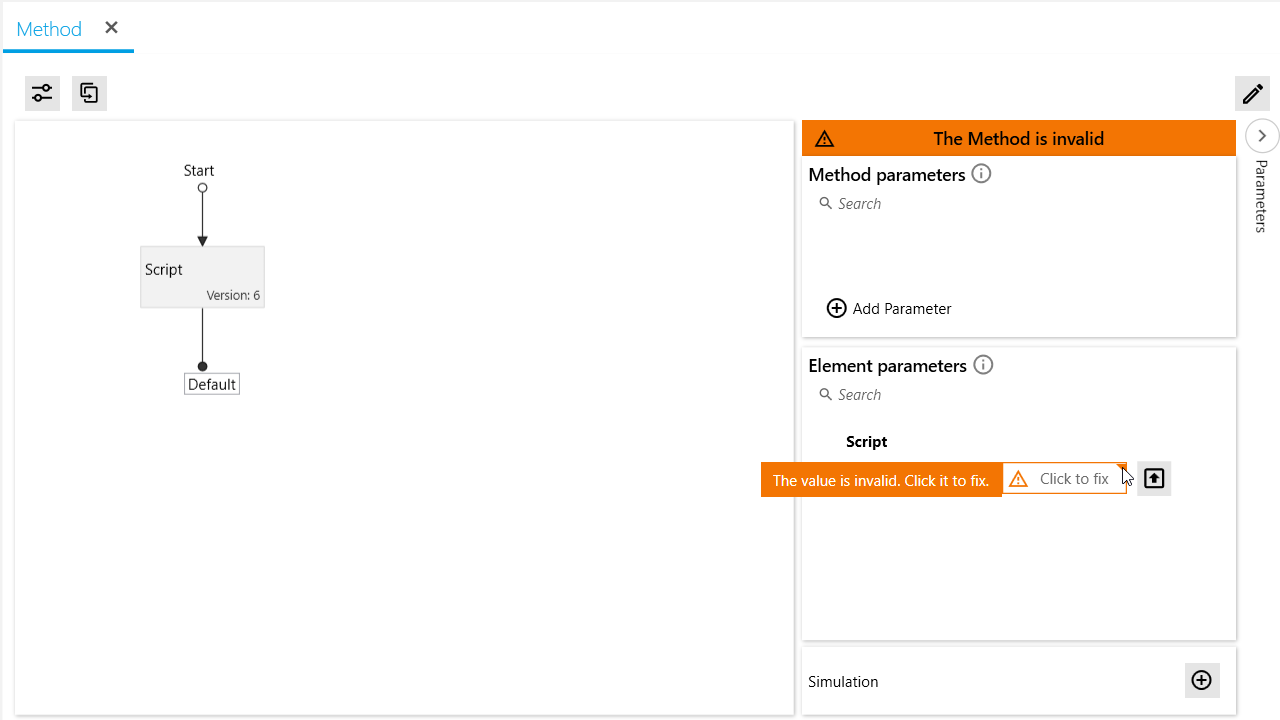Click the warning triangle in the orange banner
This screenshot has width=1280, height=720.
click(x=824, y=139)
